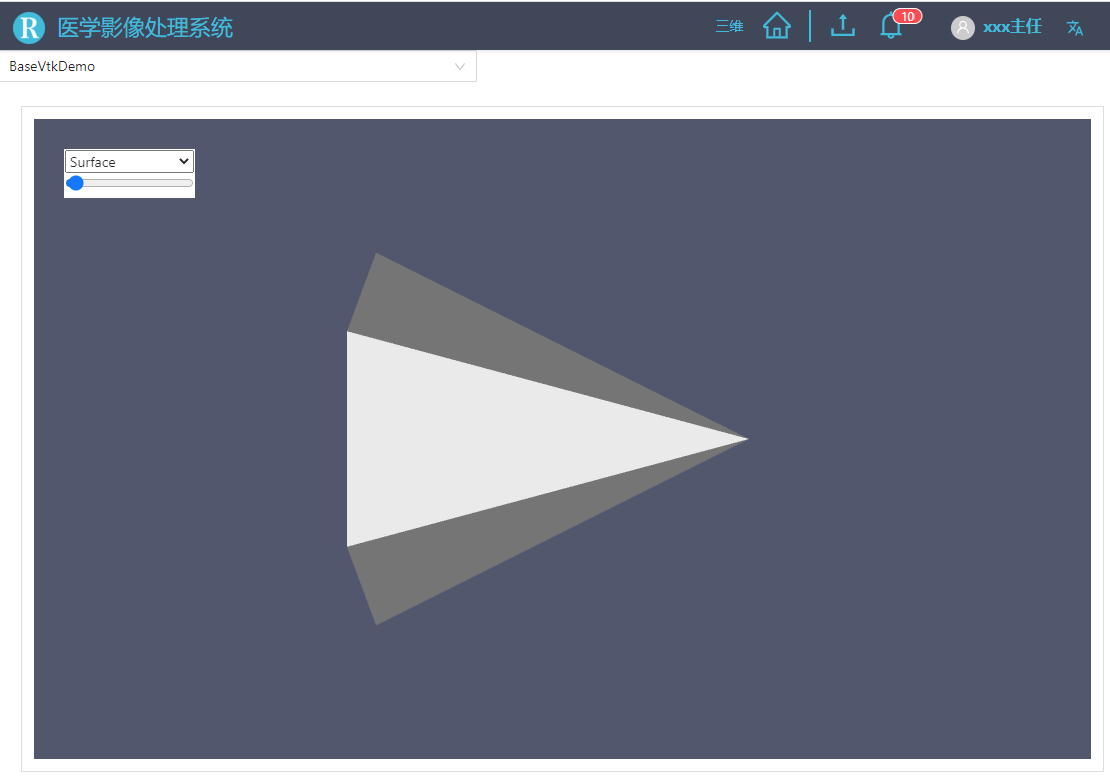Click the red 10 notification badge
This screenshot has width=1110, height=784.
[908, 16]
